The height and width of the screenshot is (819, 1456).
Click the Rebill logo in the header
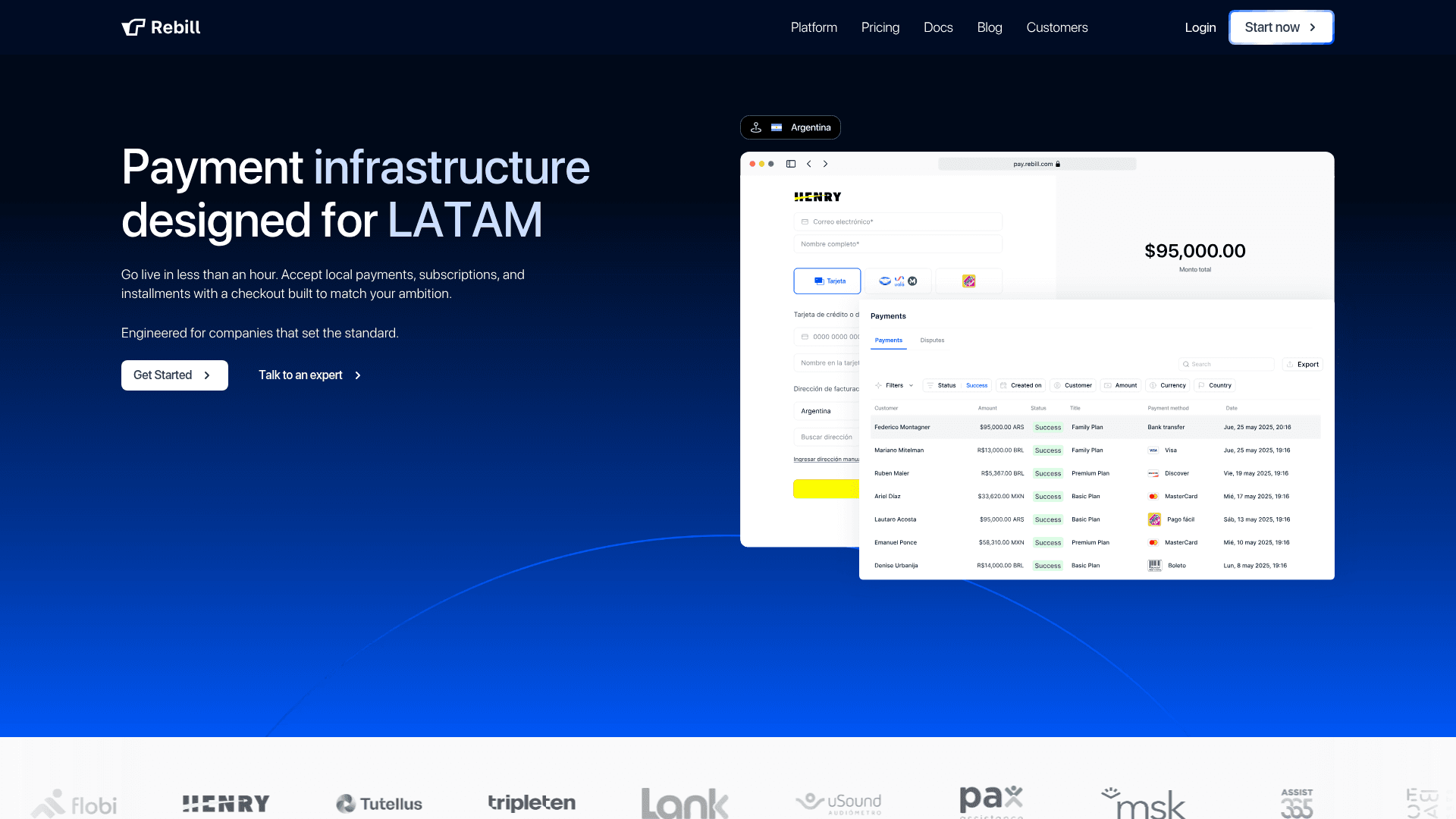(161, 27)
